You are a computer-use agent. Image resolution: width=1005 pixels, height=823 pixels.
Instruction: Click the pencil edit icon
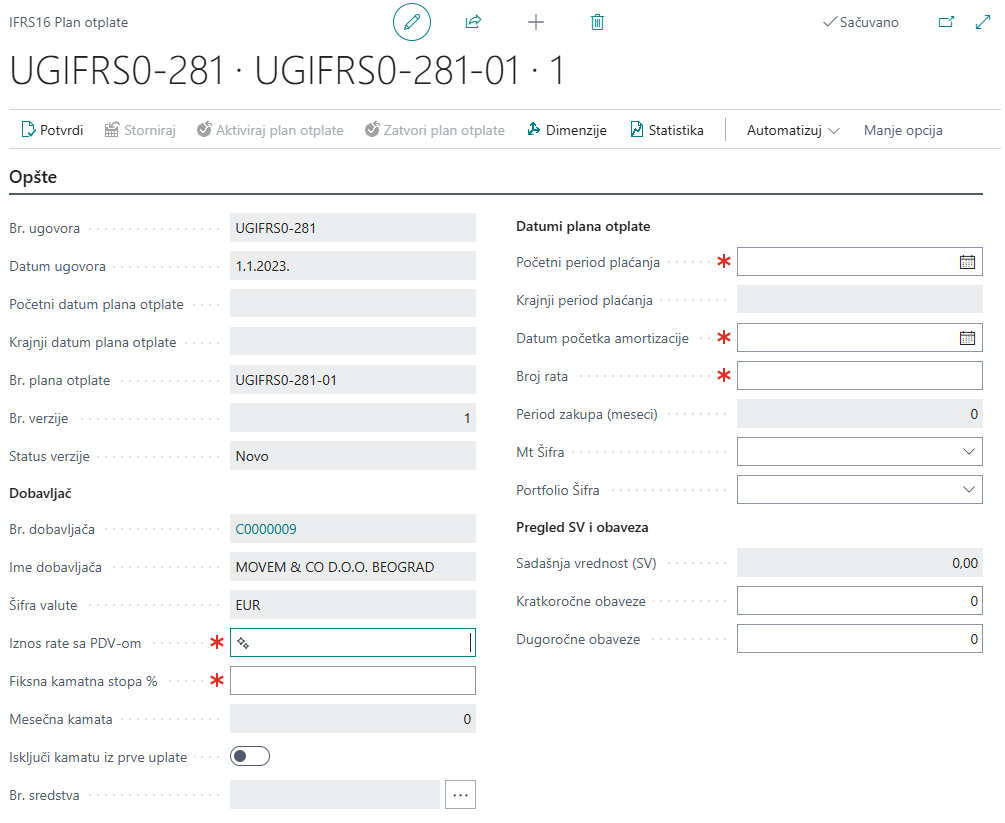tap(411, 22)
